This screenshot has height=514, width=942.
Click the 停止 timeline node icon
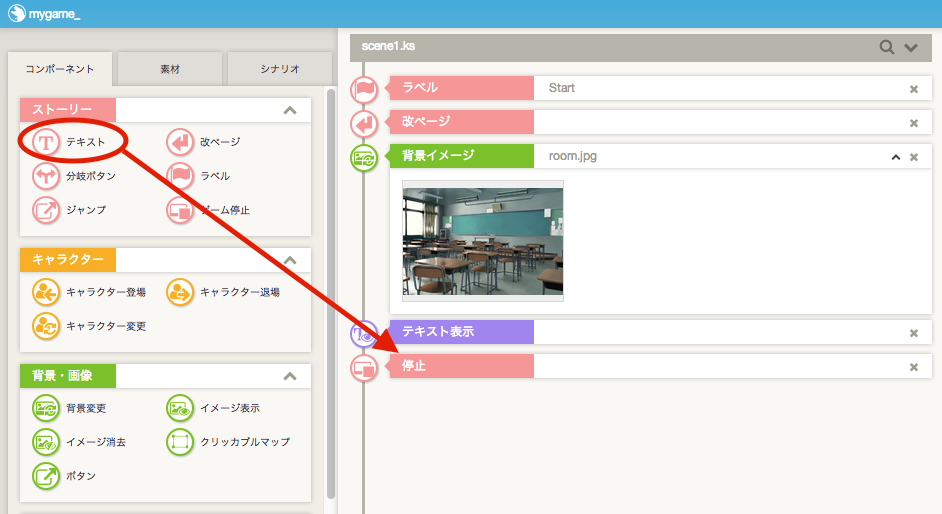point(364,367)
